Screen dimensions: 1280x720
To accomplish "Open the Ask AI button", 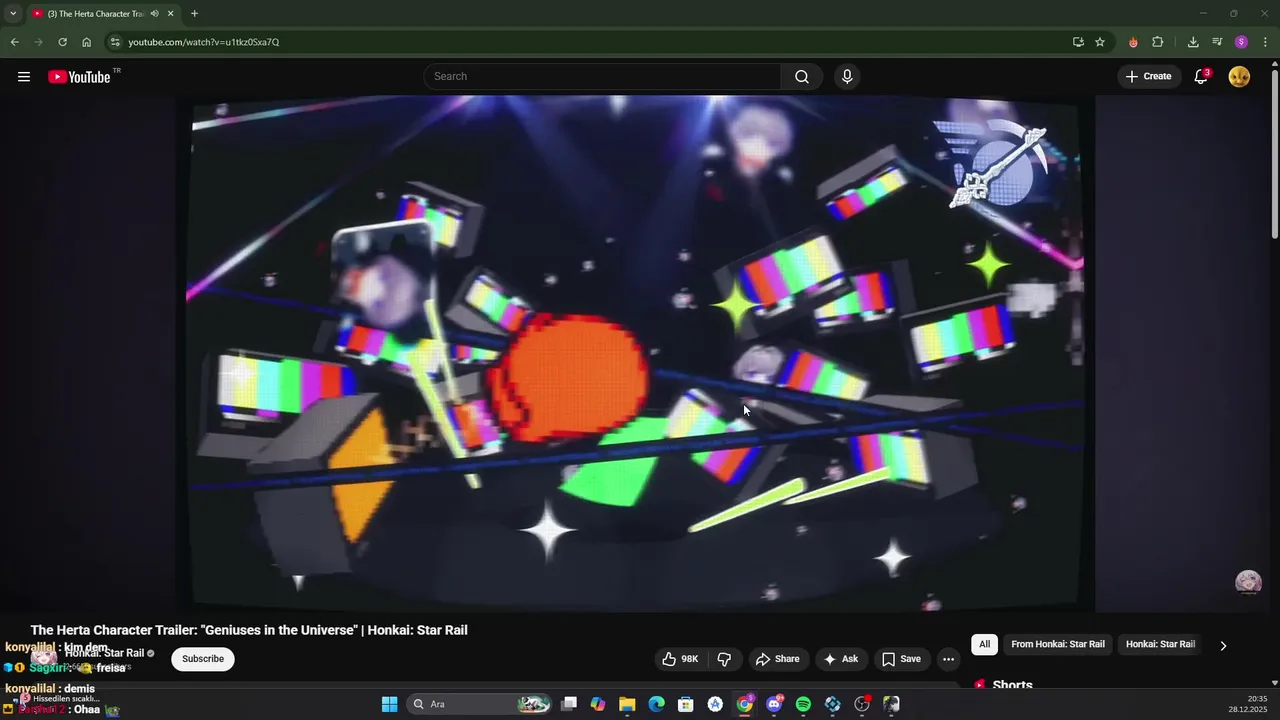I will coord(841,659).
